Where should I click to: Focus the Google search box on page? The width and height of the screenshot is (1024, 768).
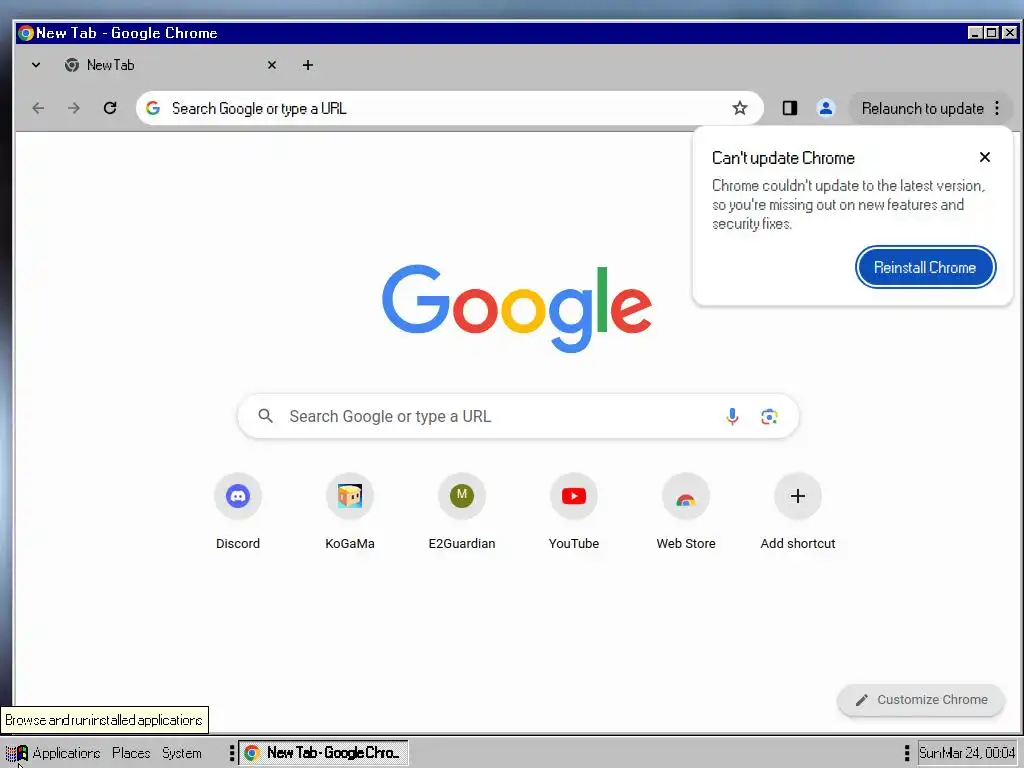coord(518,416)
